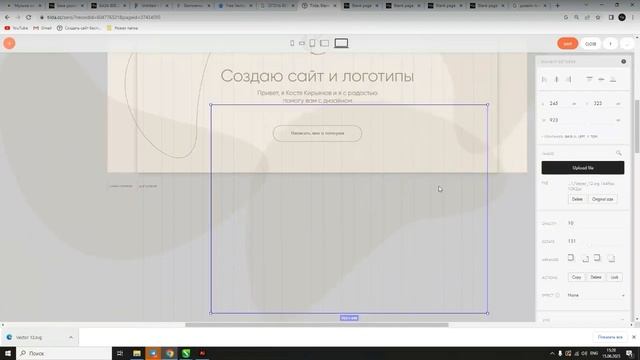The height and width of the screenshot is (360, 640).
Task: Click the image search magnifier icon
Action: 619,153
